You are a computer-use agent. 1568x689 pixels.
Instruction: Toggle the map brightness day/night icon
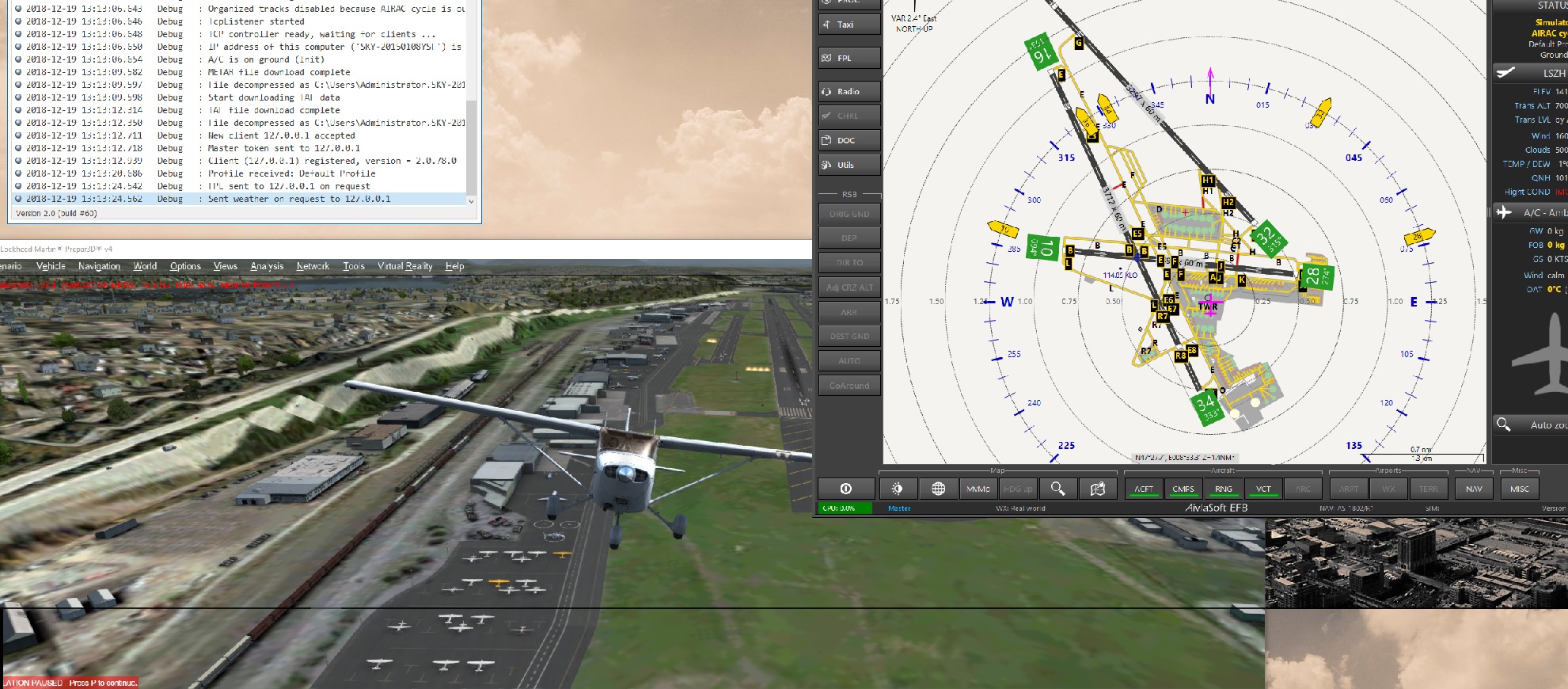[897, 489]
